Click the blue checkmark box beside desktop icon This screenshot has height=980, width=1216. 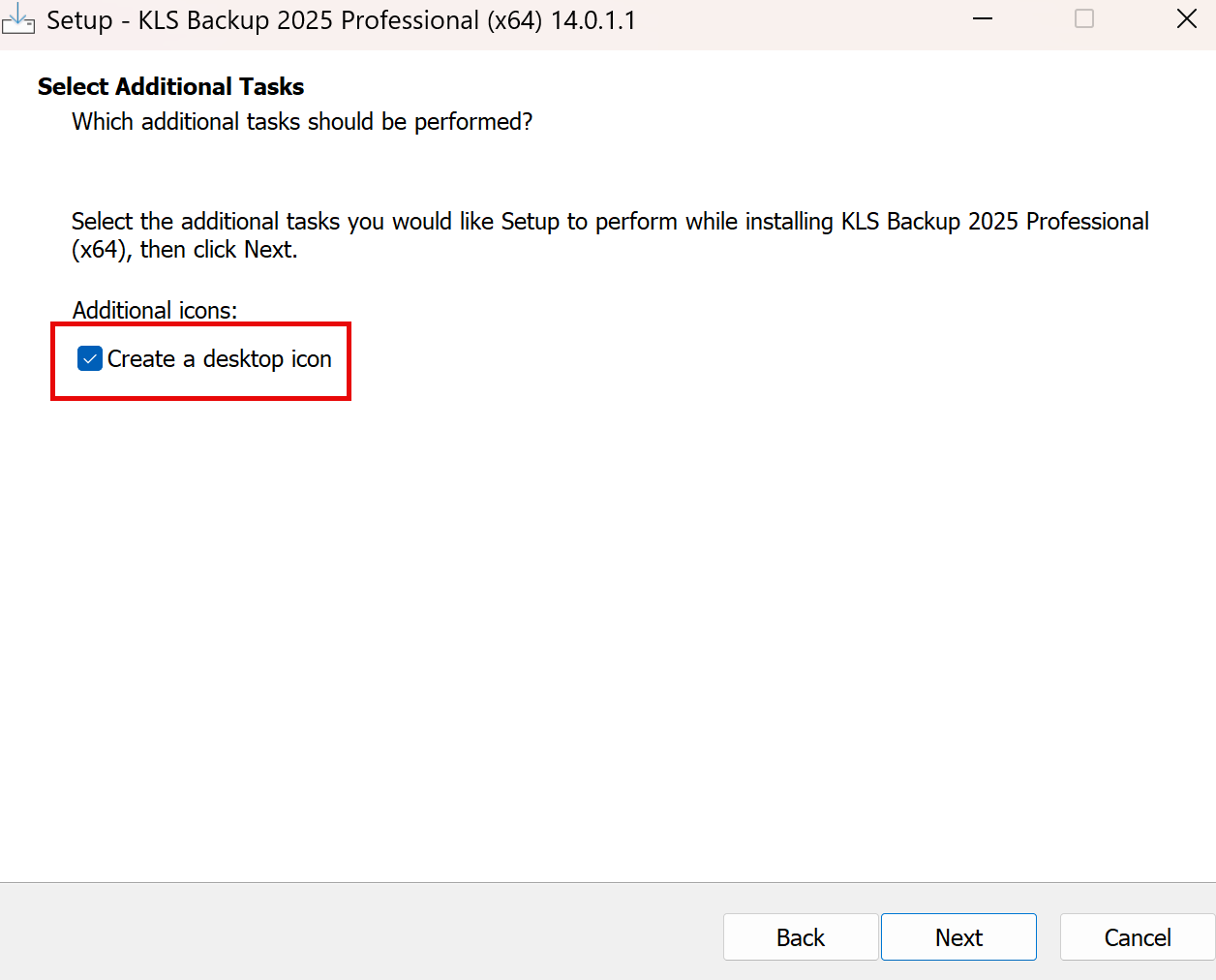tap(90, 359)
